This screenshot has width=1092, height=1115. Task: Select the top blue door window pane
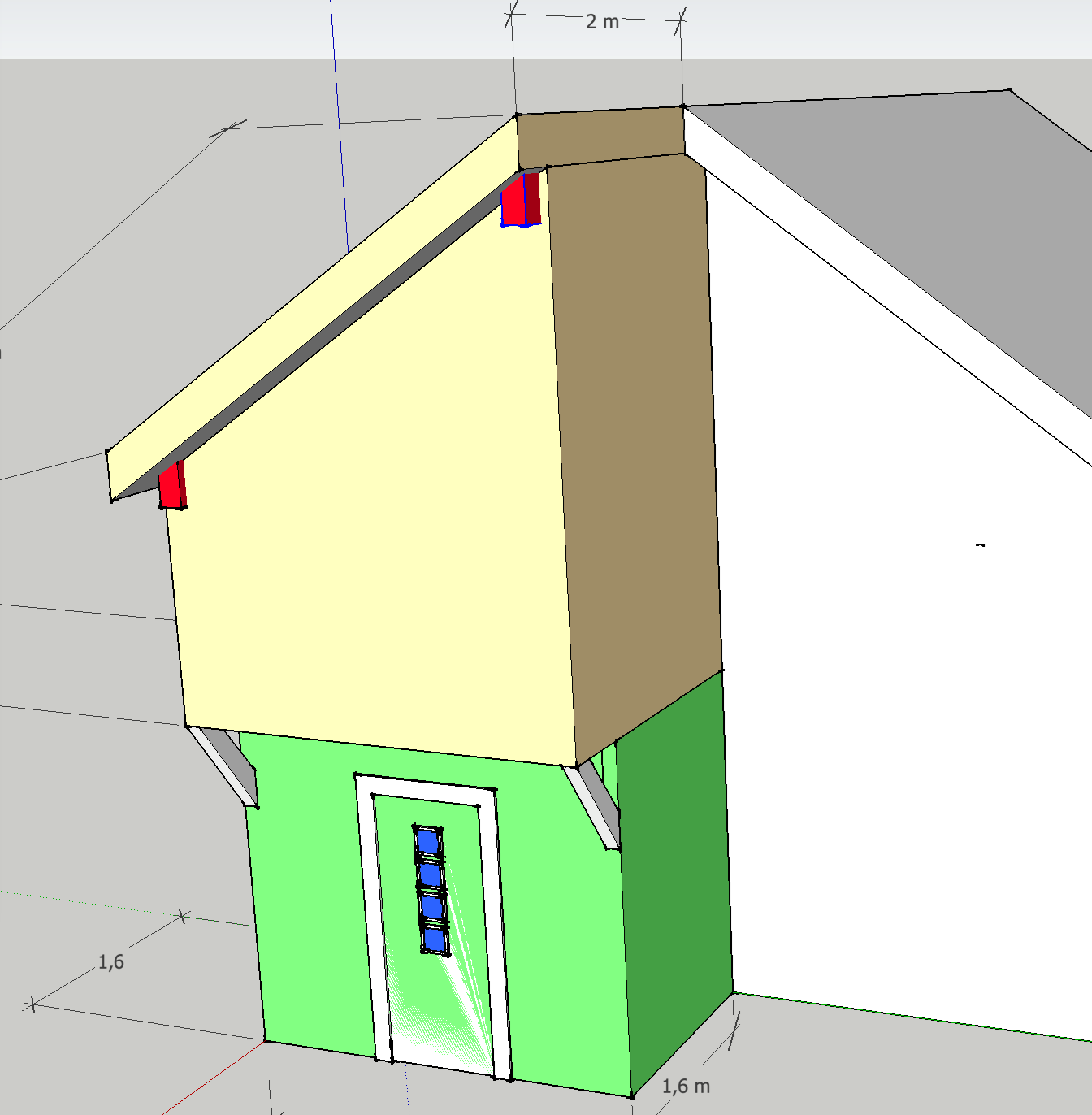tap(428, 842)
